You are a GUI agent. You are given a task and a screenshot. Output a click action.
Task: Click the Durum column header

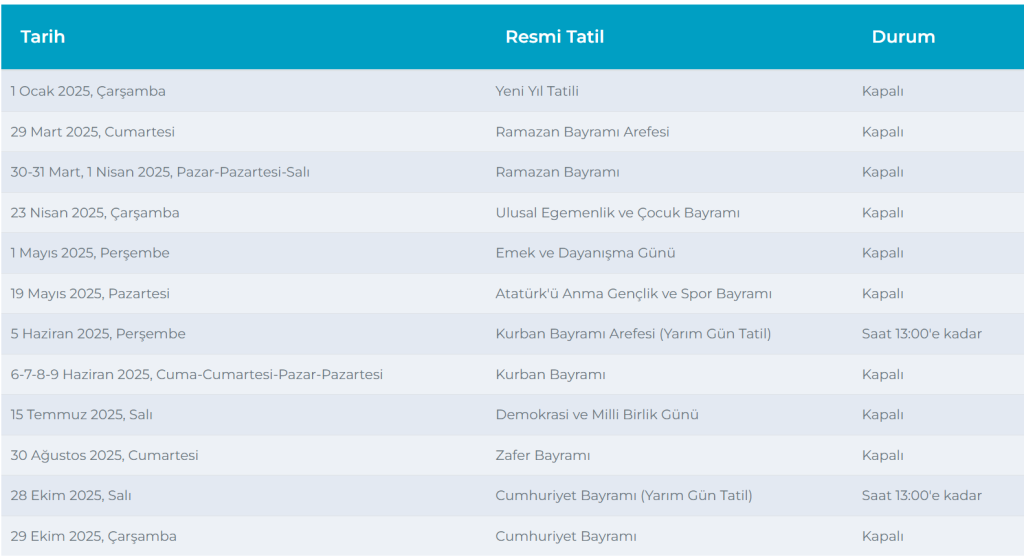click(903, 37)
